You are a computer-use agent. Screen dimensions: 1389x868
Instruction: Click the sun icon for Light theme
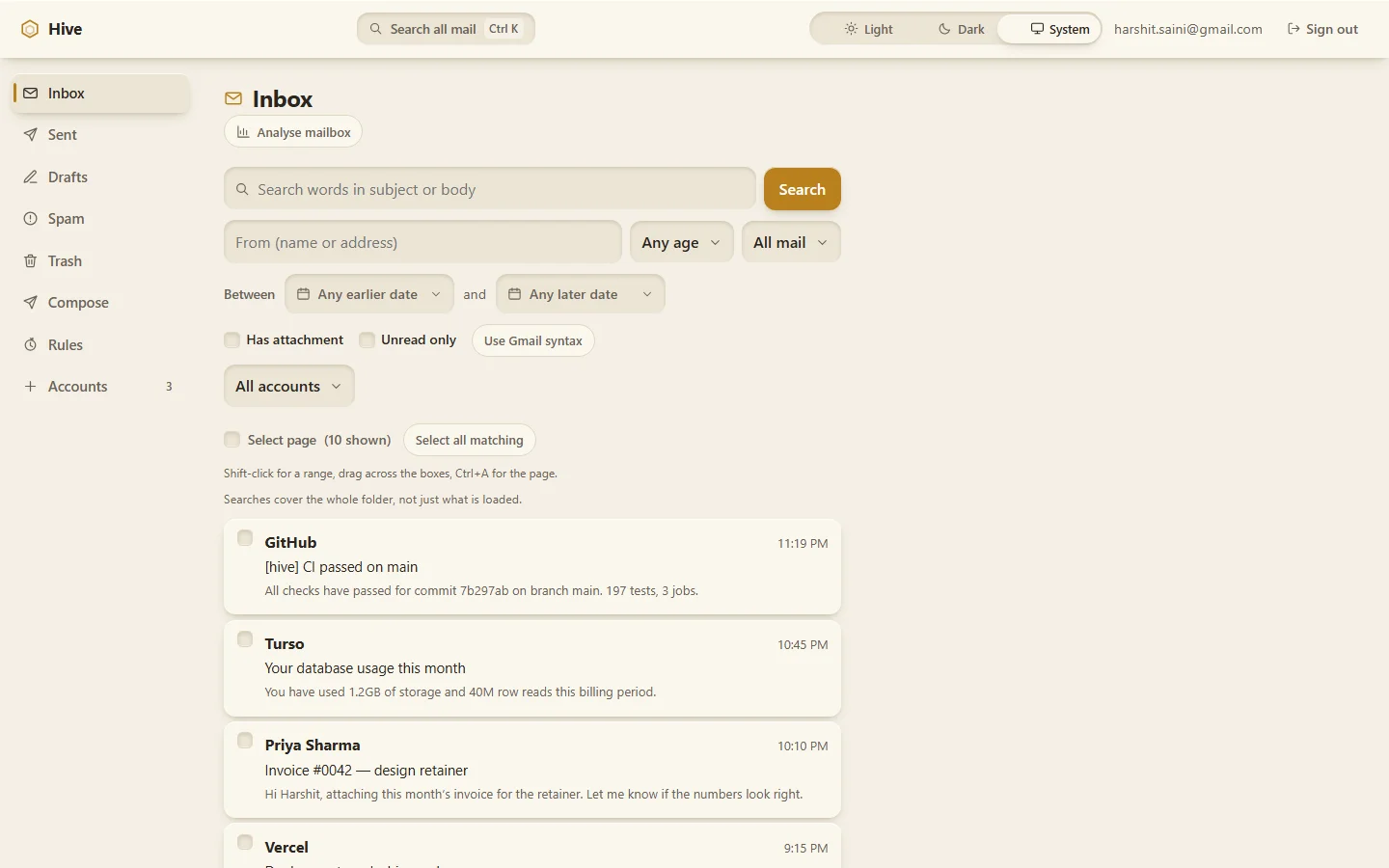coord(851,29)
